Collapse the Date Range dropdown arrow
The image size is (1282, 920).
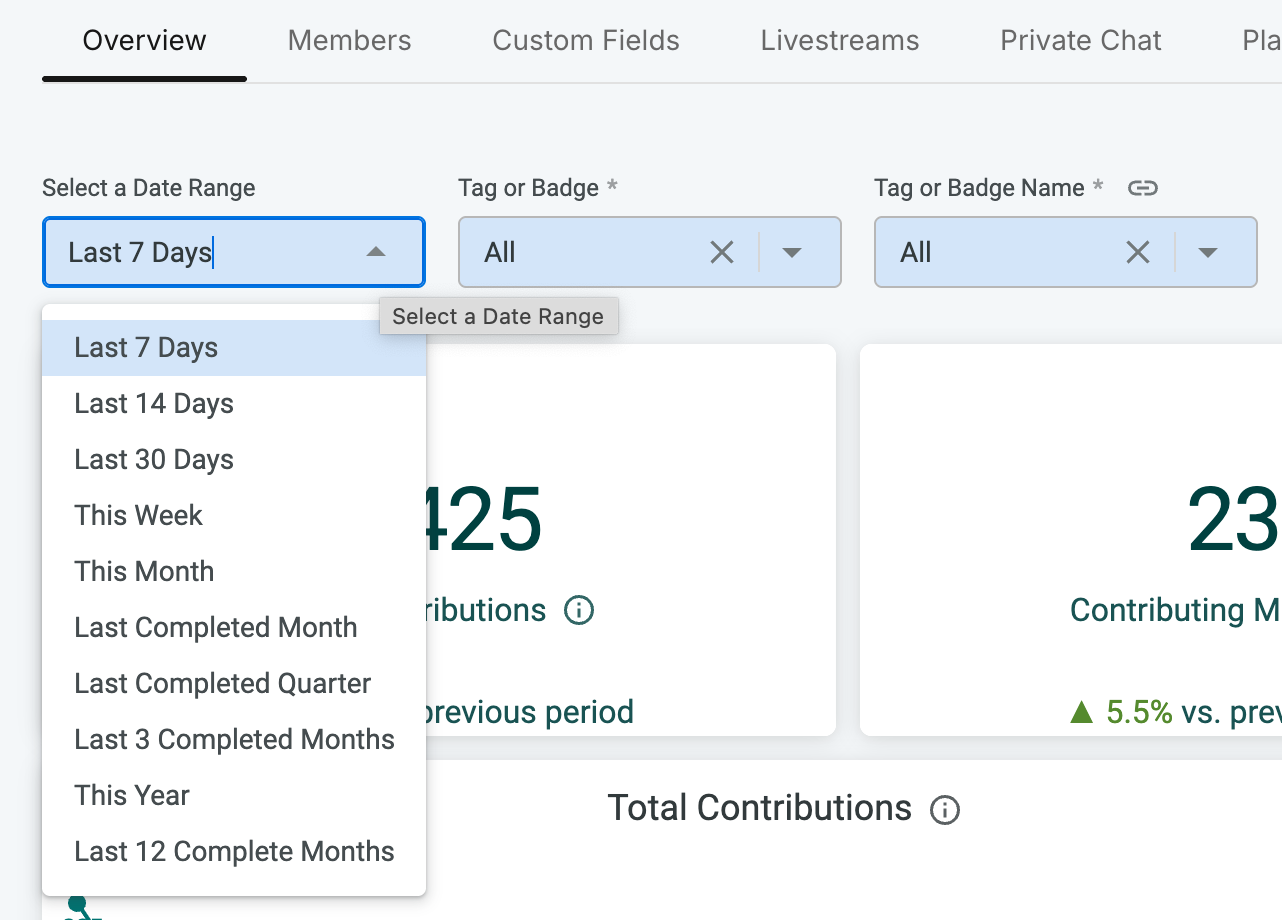pyautogui.click(x=376, y=253)
